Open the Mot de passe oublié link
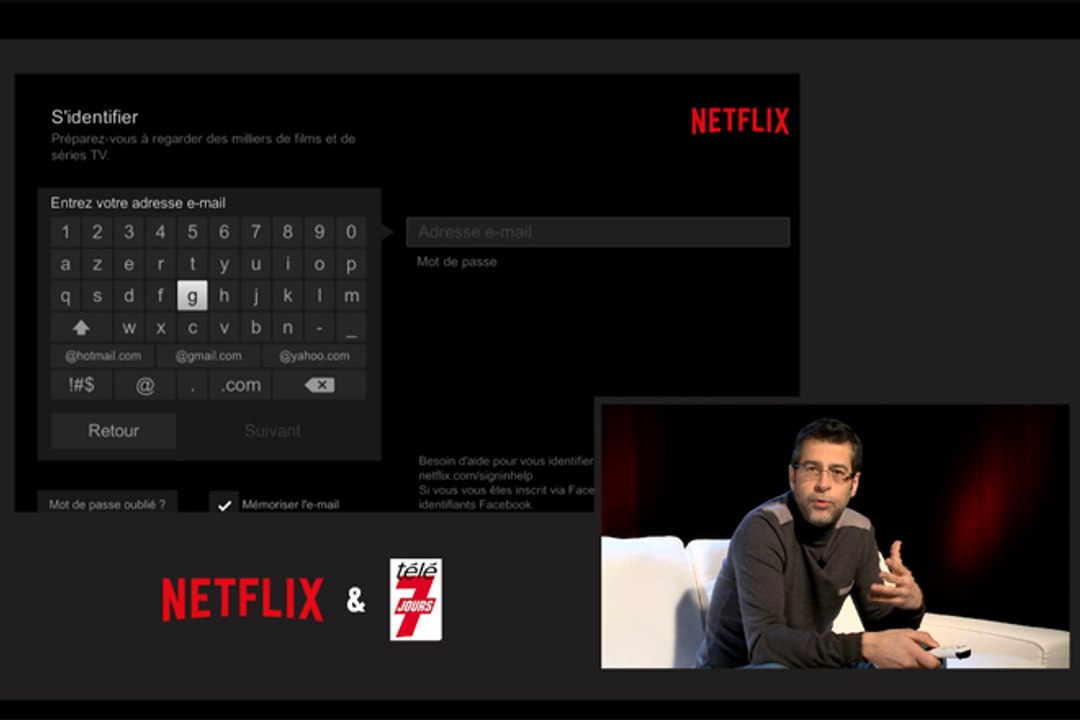The width and height of the screenshot is (1080, 720). [107, 504]
